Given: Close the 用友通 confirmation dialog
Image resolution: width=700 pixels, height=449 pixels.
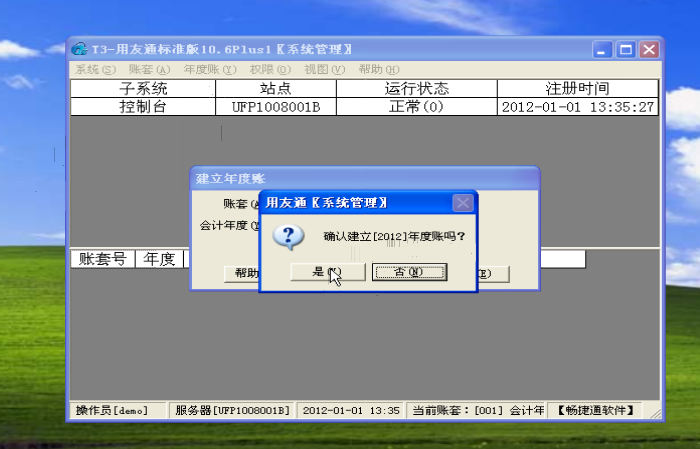Looking at the screenshot, I should tap(462, 203).
